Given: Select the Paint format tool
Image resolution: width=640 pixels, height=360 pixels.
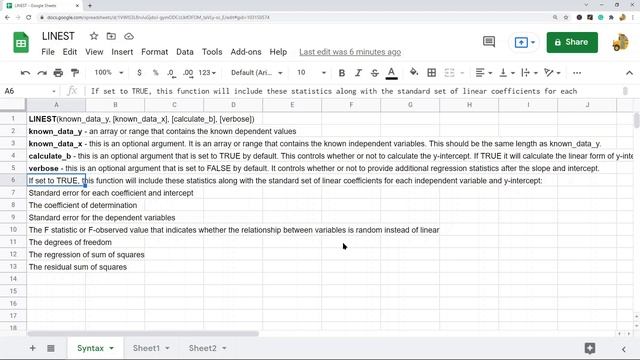Looking at the screenshot, I should click(75, 73).
